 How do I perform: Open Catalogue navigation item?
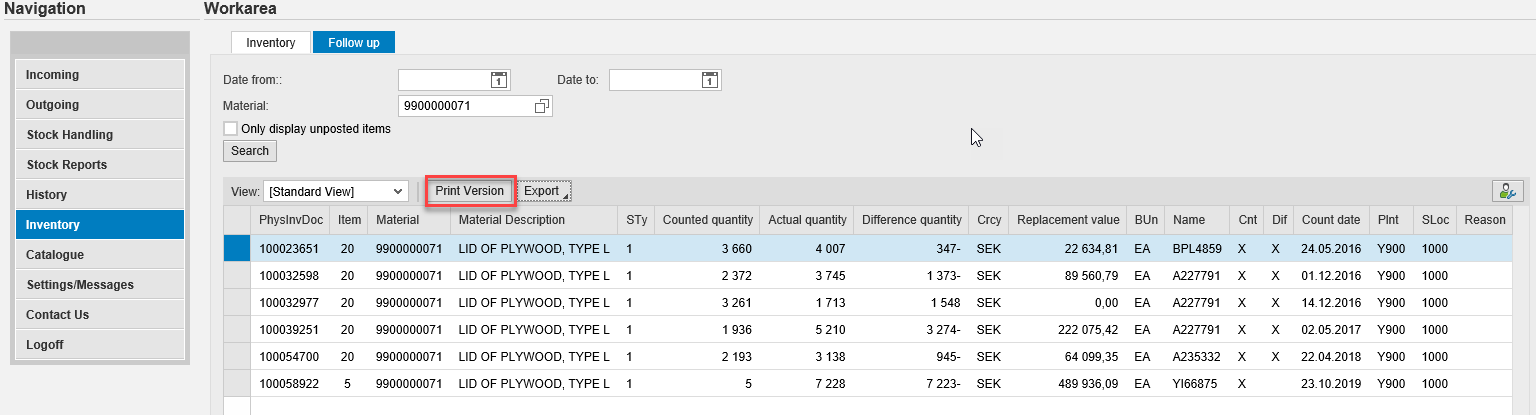tap(100, 255)
